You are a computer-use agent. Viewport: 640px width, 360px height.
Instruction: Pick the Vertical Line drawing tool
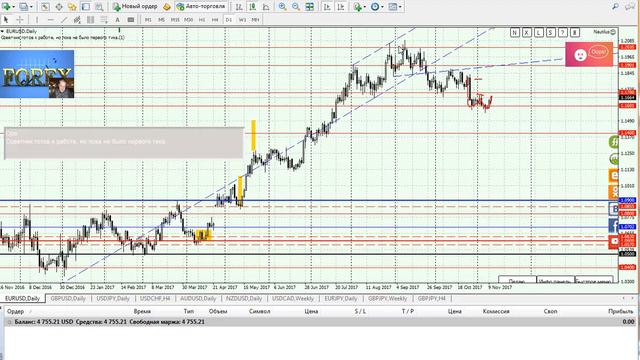click(37, 20)
